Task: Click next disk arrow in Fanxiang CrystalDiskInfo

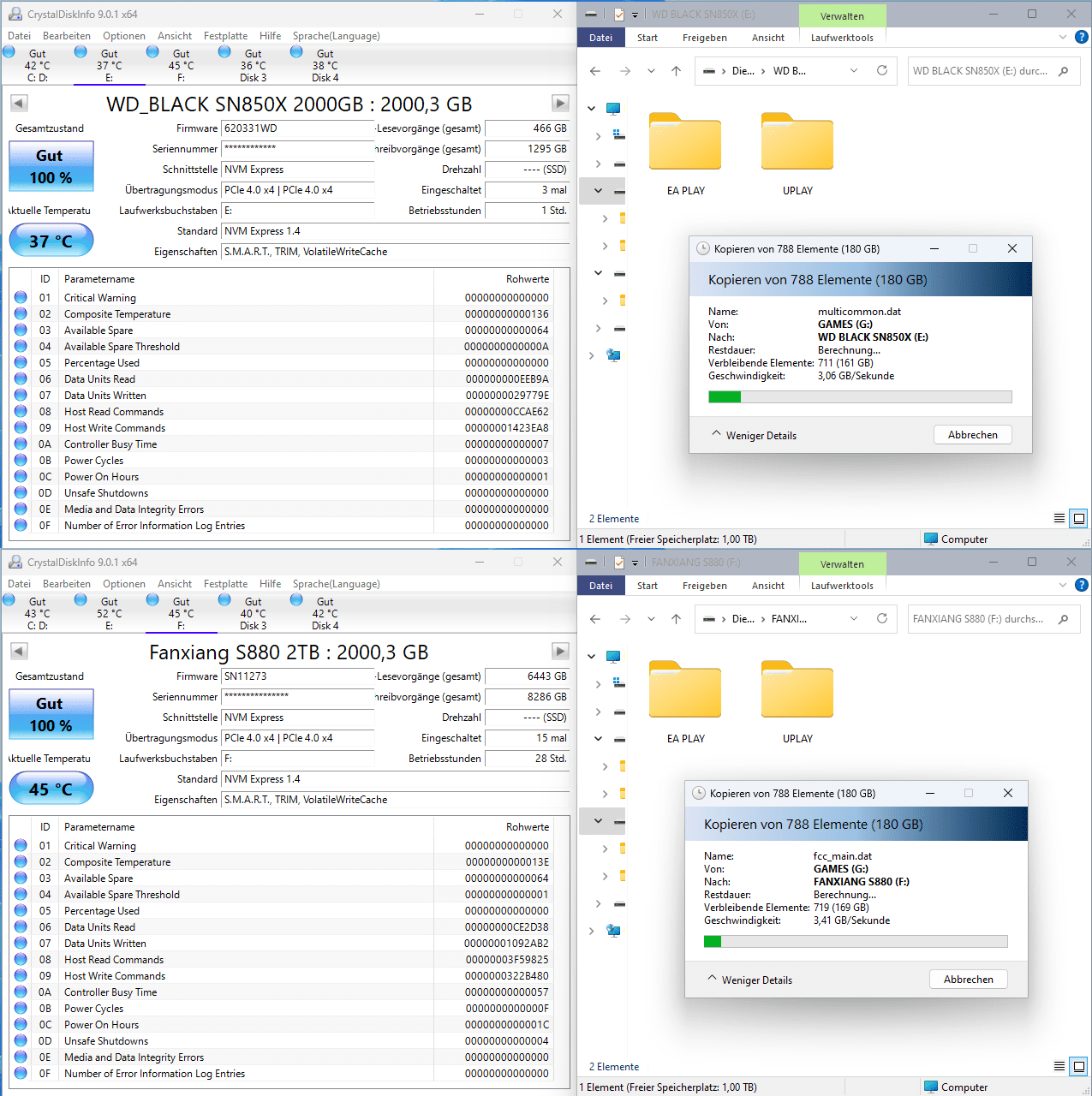Action: [560, 651]
